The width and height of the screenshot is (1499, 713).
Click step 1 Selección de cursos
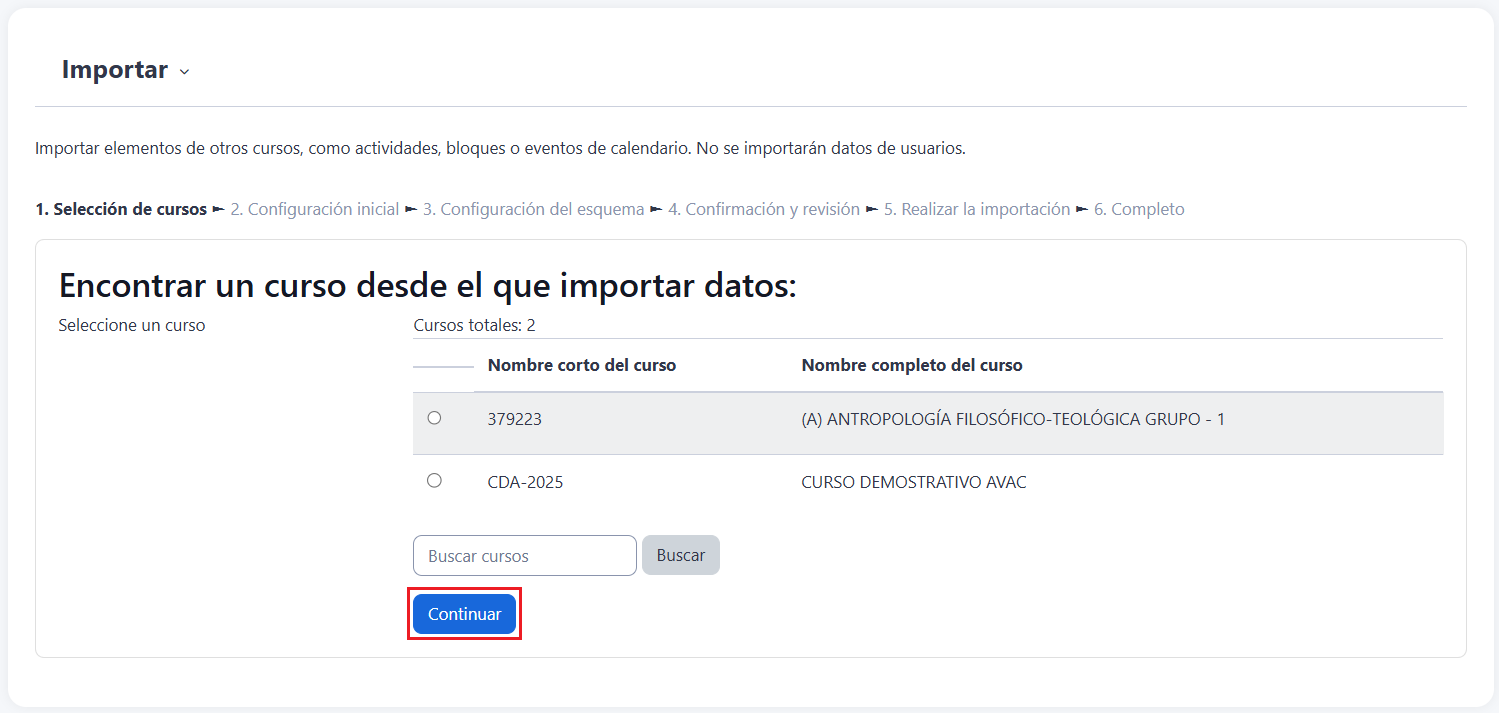(x=121, y=210)
